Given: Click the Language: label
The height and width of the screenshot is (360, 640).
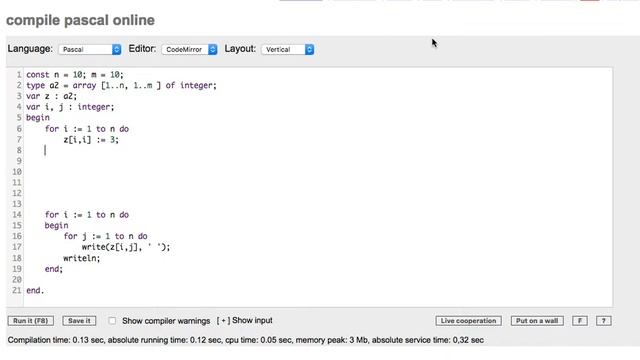Looking at the screenshot, I should pyautogui.click(x=30, y=49).
